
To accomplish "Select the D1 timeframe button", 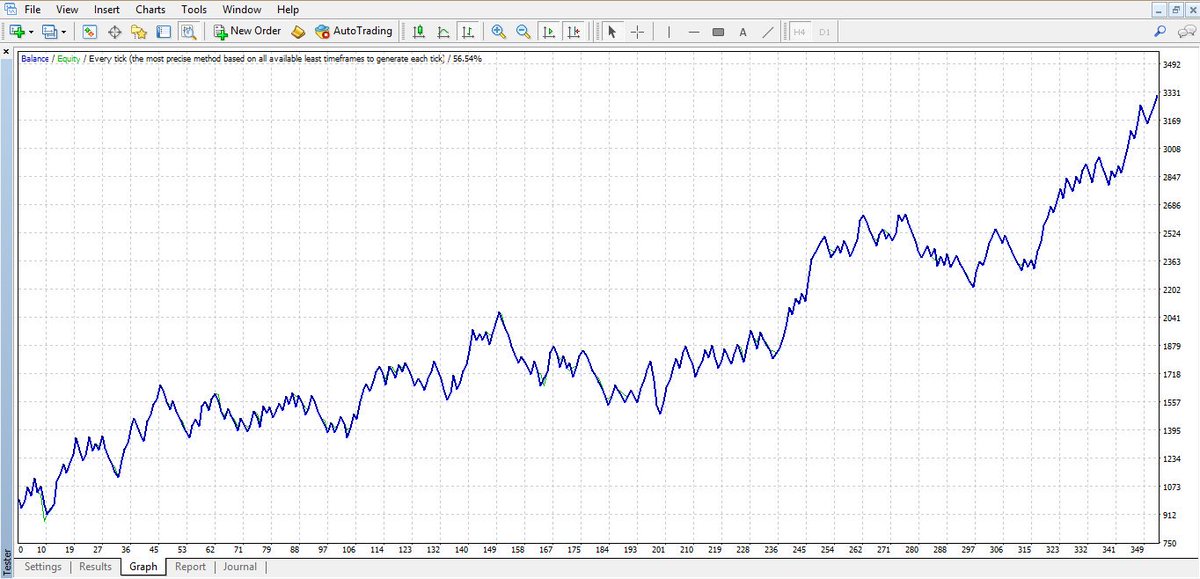I will [x=824, y=31].
